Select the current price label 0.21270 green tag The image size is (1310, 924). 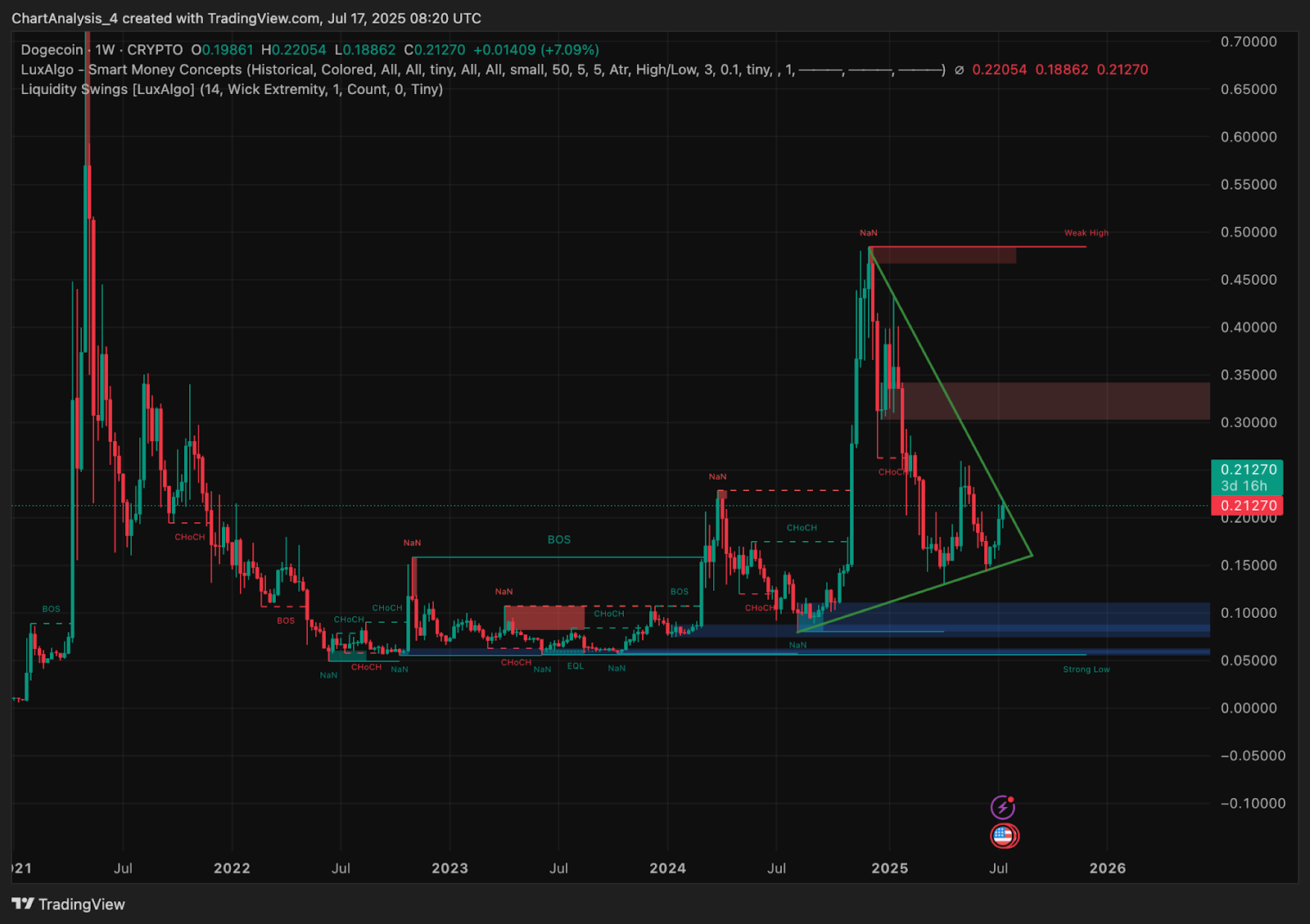tap(1247, 470)
